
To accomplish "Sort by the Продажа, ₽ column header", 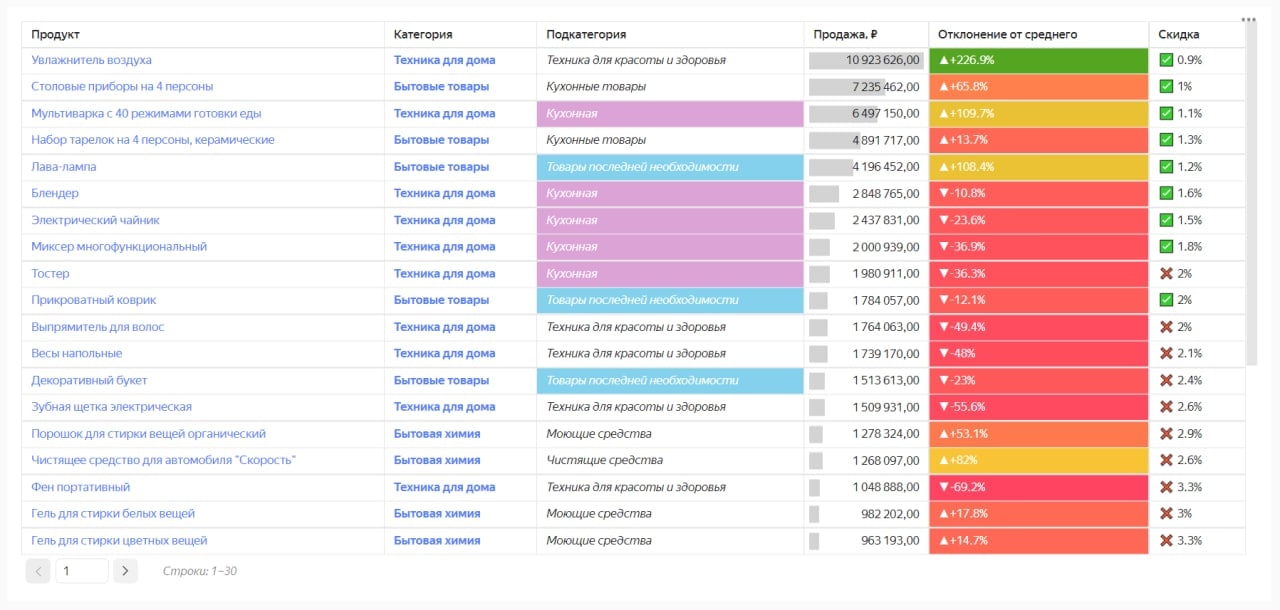I will pyautogui.click(x=846, y=34).
